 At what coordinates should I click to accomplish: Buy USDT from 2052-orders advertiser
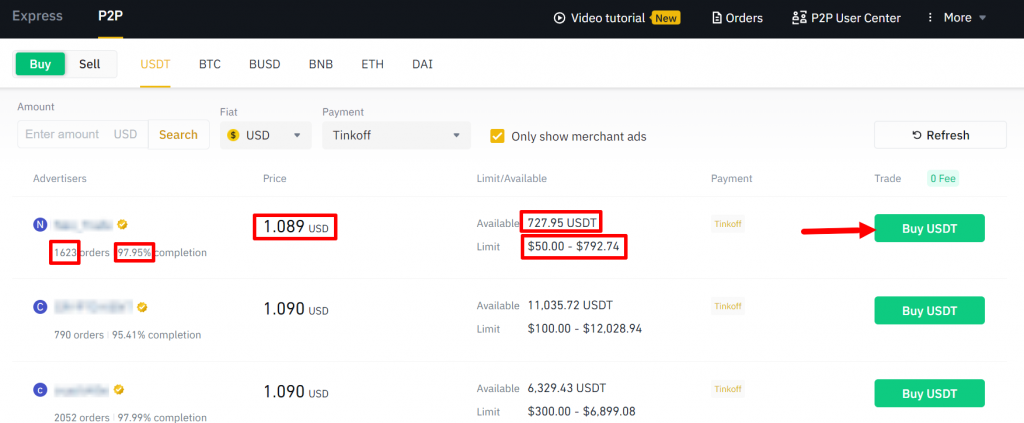point(929,394)
